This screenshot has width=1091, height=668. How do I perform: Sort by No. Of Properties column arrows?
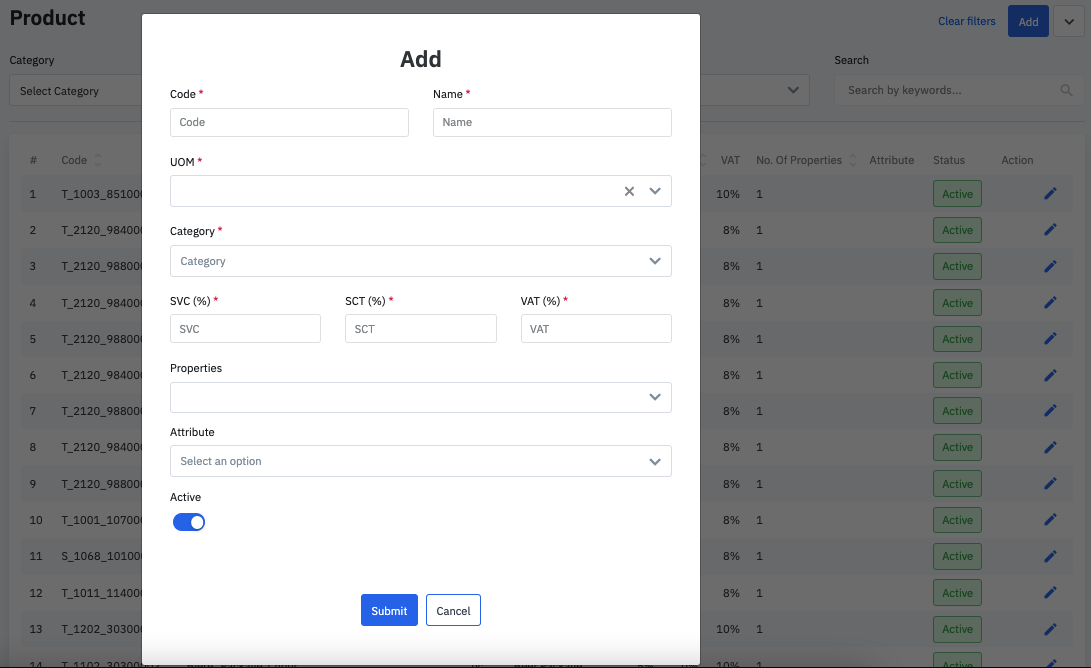(x=853, y=160)
